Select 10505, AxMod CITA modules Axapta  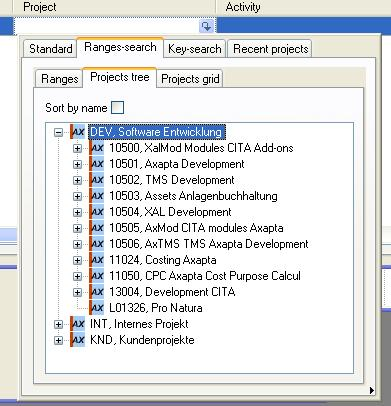tap(196, 228)
